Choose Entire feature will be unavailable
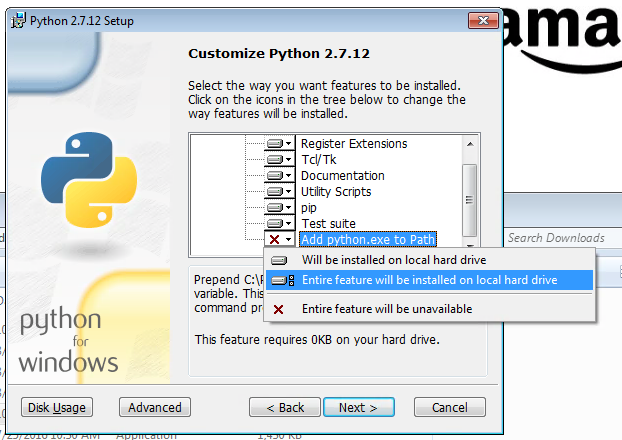The height and width of the screenshot is (440, 622). coord(430,309)
